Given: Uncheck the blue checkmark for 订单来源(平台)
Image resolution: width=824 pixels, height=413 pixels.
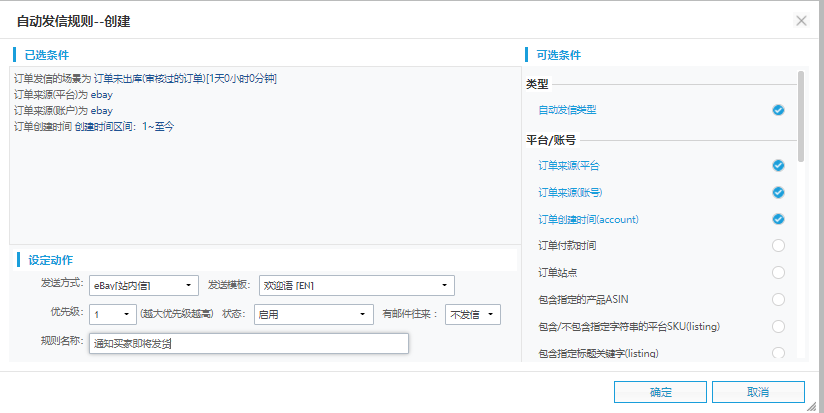Looking at the screenshot, I should pyautogui.click(x=778, y=165).
